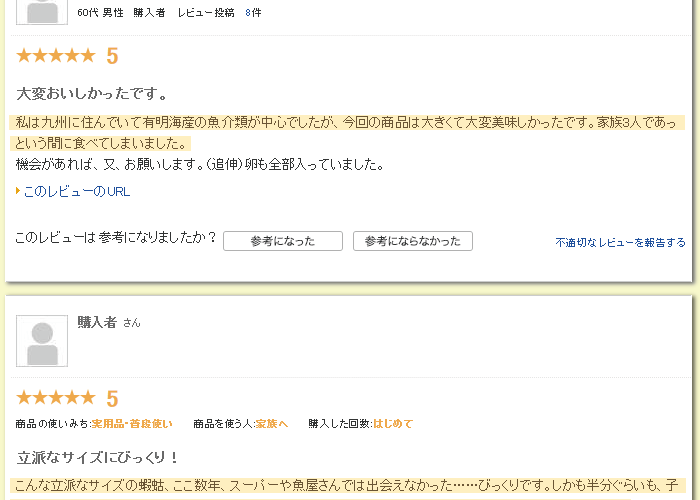Click the five-star rating of first review
700x500 pixels.
(56, 56)
